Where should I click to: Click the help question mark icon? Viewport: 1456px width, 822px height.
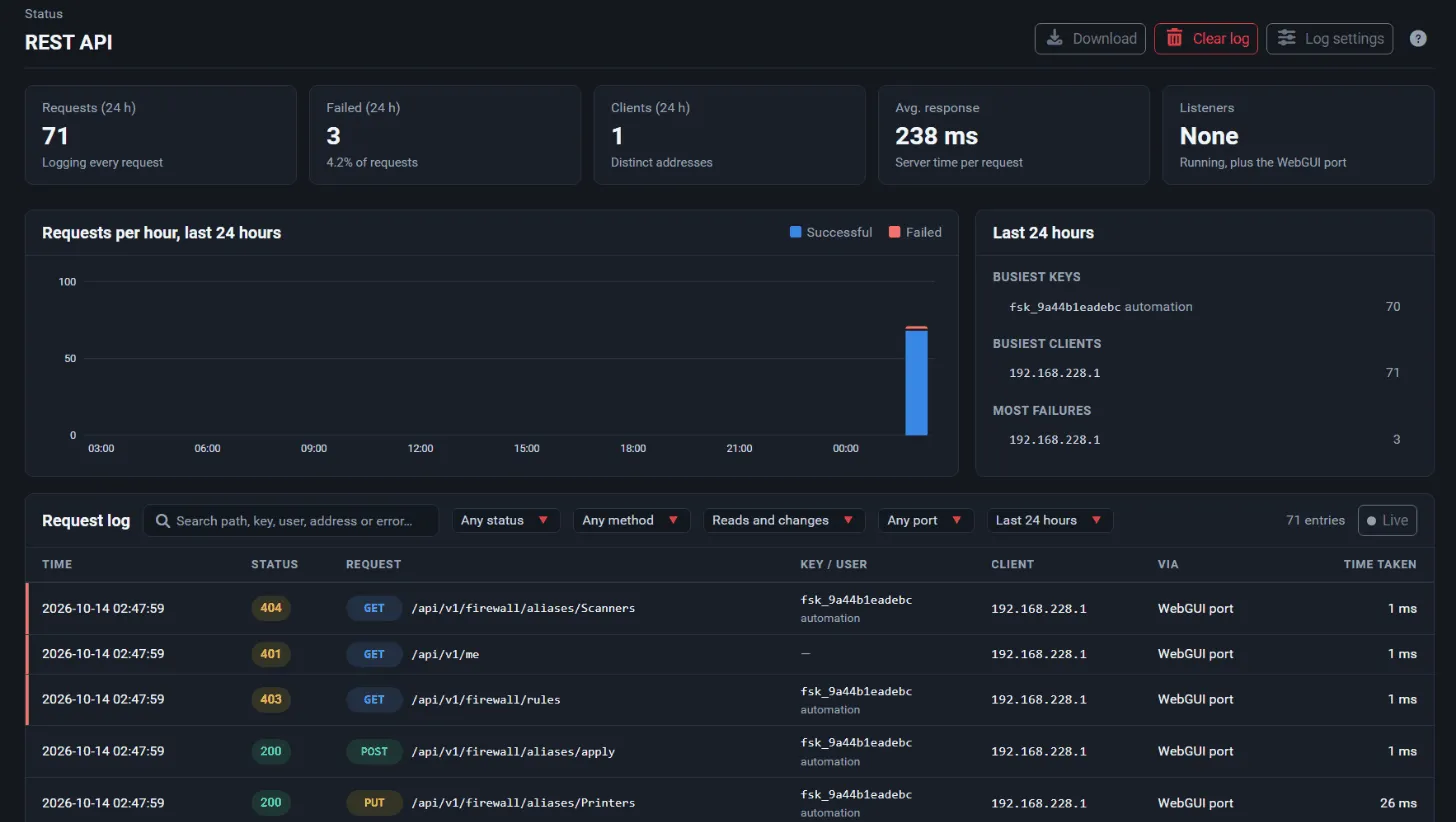[x=1418, y=39]
